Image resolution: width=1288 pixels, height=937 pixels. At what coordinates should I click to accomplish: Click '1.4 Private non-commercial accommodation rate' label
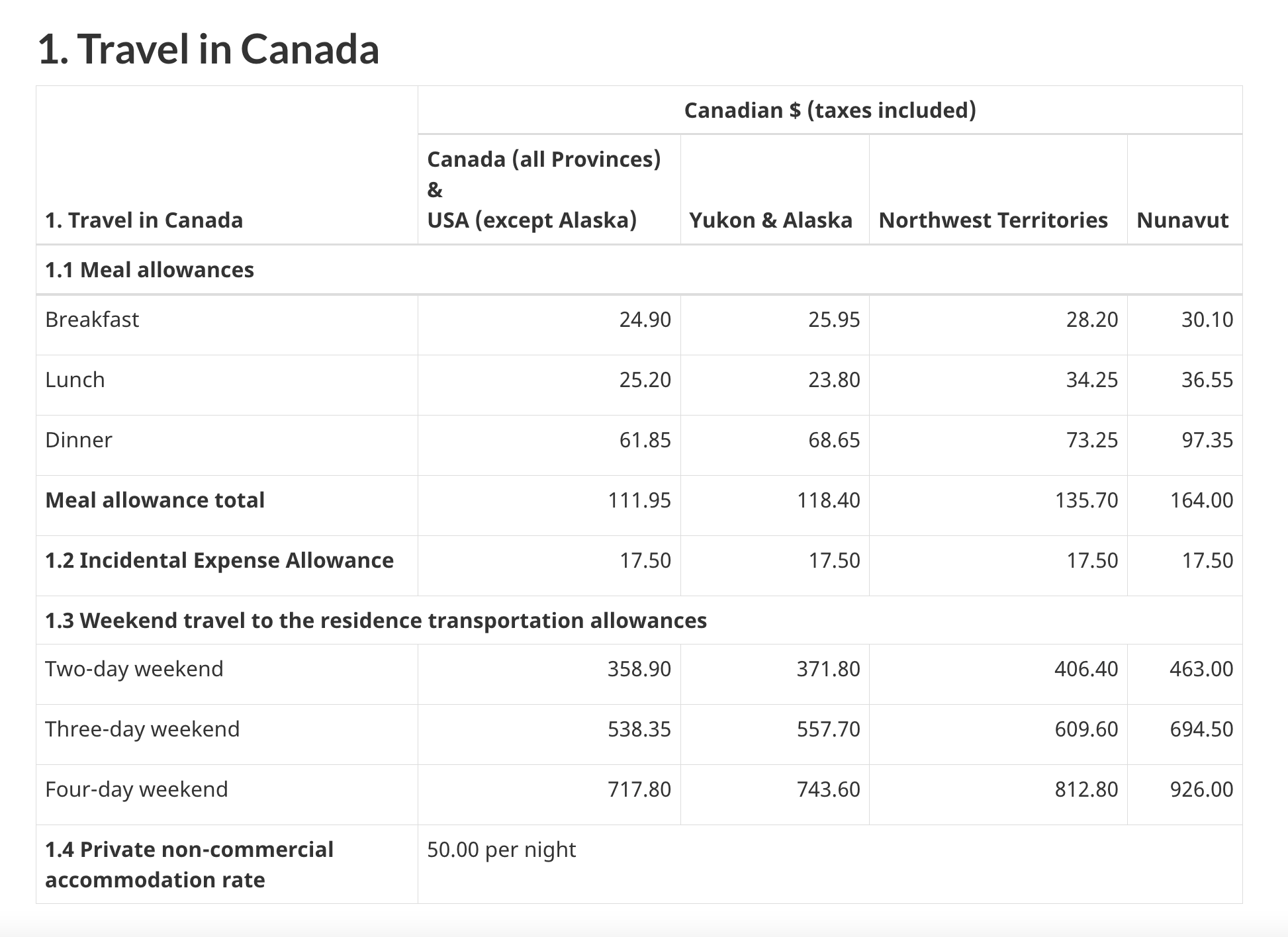click(189, 865)
